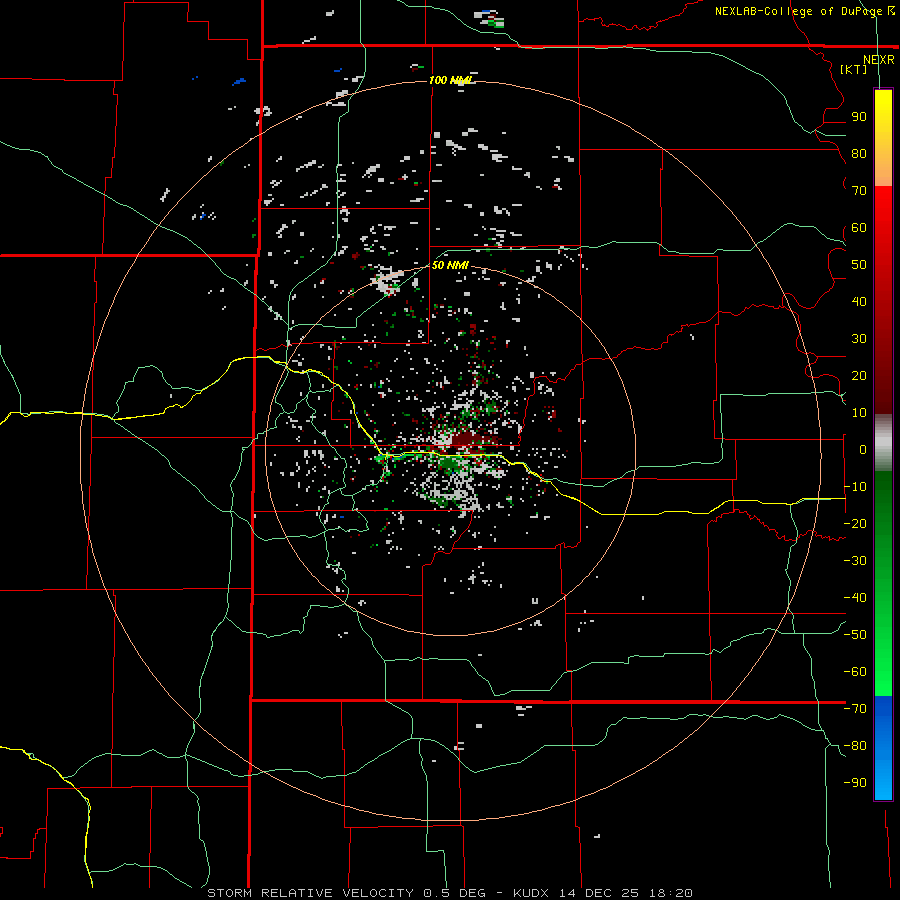The image size is (900, 900).
Task: Click the -10 value on velocity scale
Action: (855, 487)
